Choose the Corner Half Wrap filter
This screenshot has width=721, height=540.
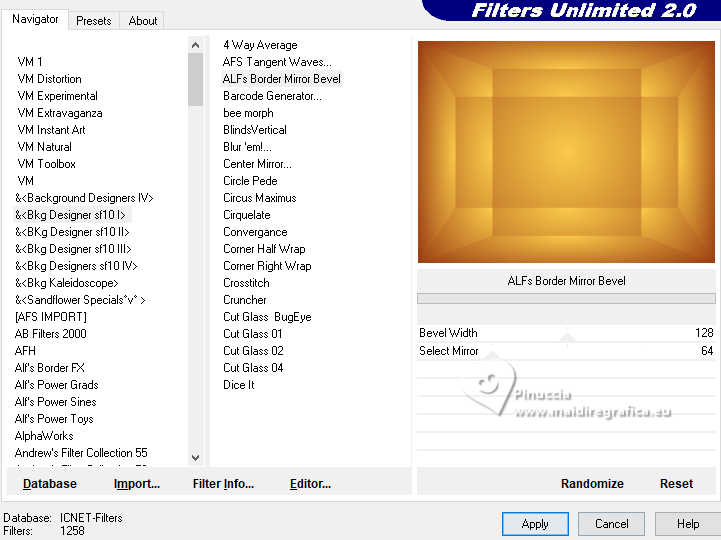pyautogui.click(x=264, y=249)
